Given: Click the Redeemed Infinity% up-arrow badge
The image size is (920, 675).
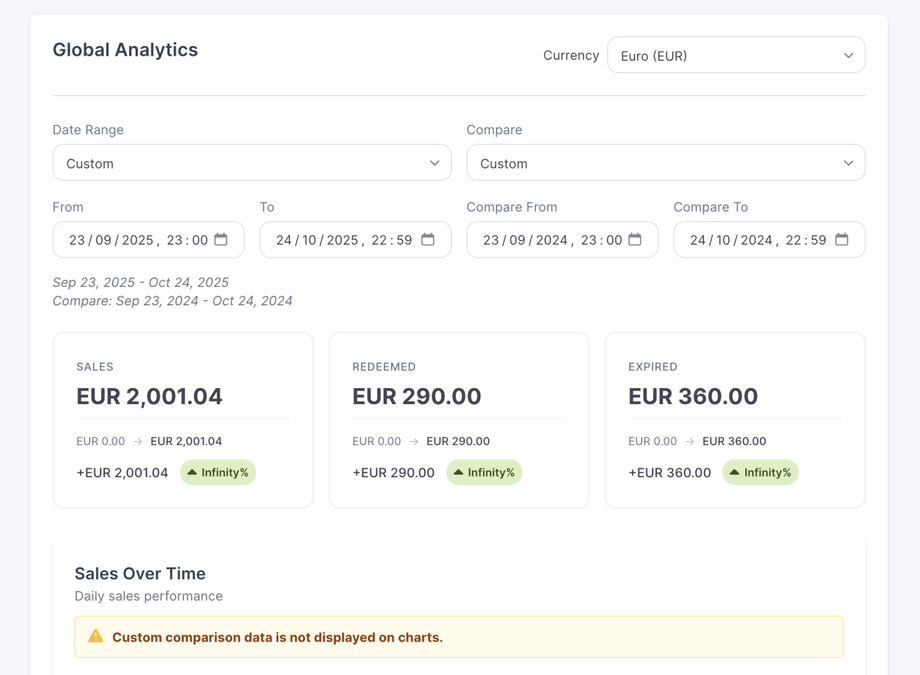Looking at the screenshot, I should click(484, 472).
